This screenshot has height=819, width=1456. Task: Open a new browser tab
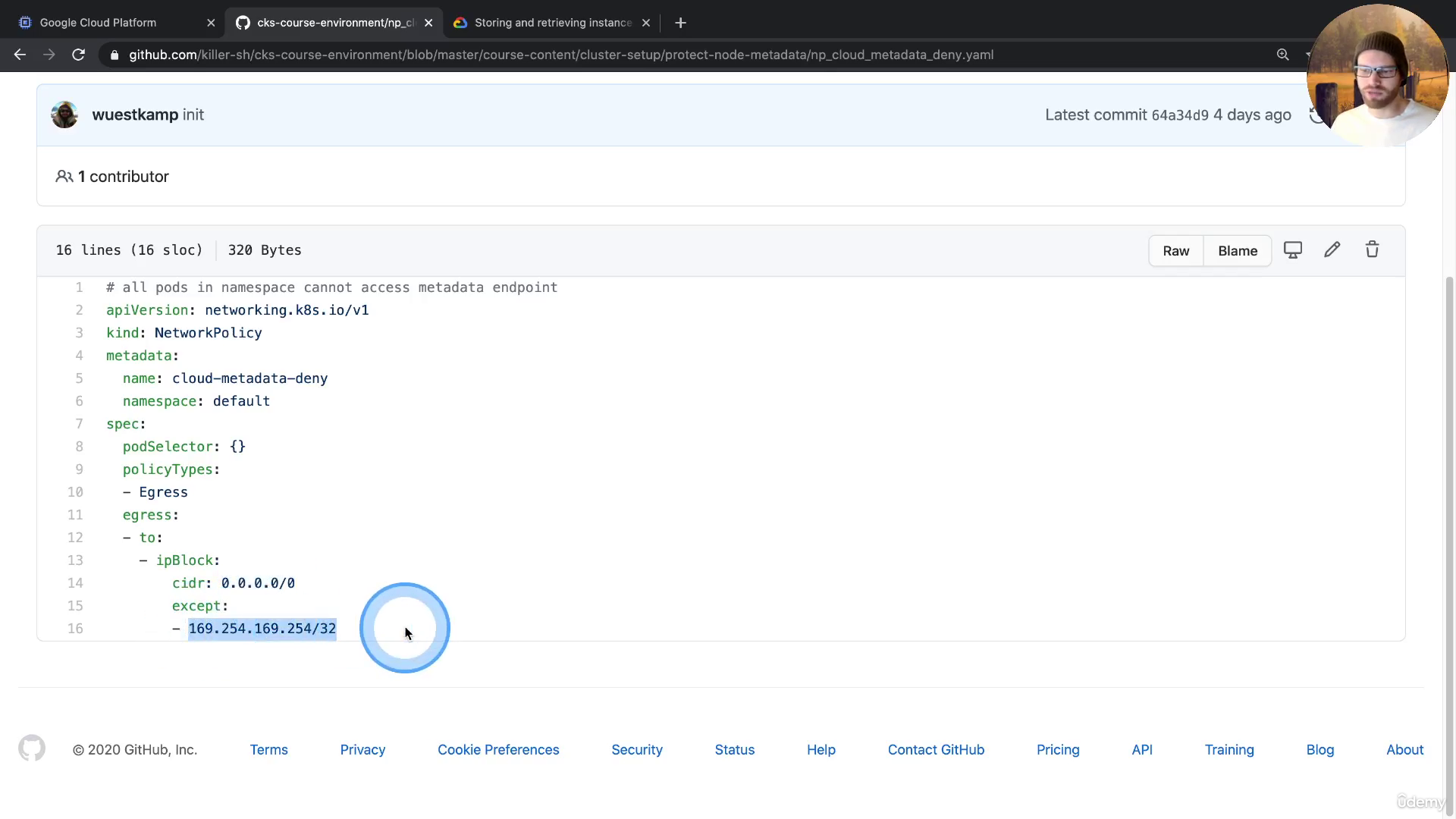tap(680, 23)
